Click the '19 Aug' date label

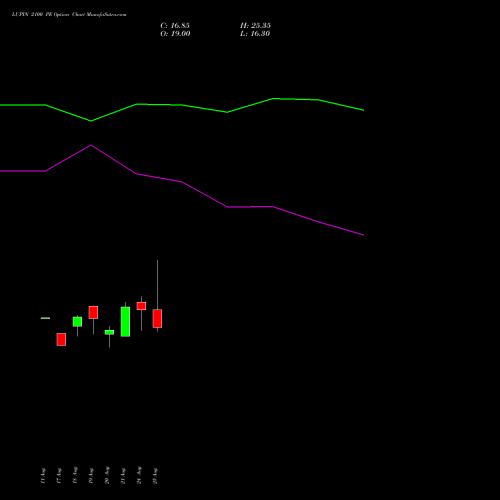(x=91, y=476)
